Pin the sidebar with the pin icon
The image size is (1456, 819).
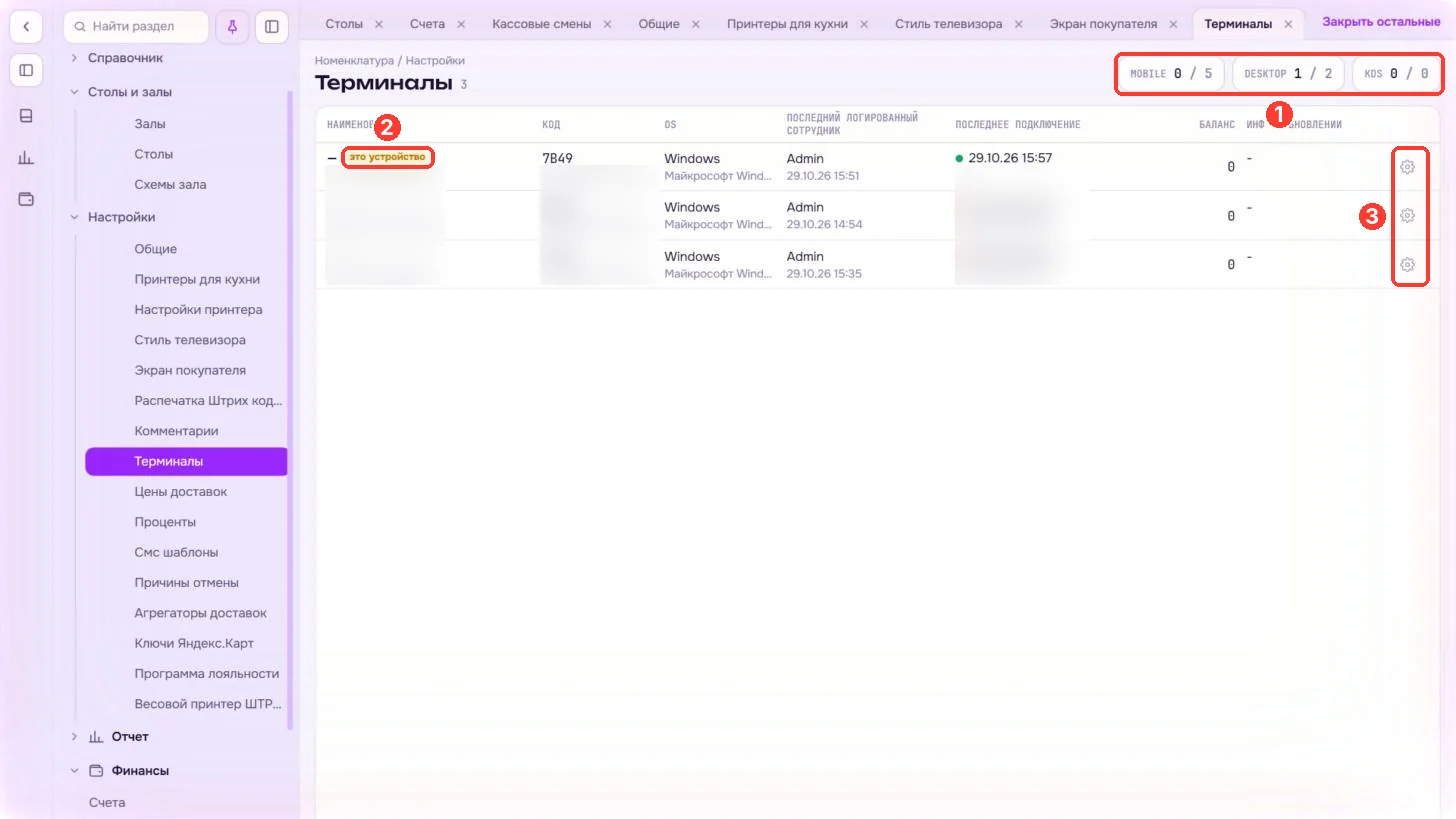[232, 27]
